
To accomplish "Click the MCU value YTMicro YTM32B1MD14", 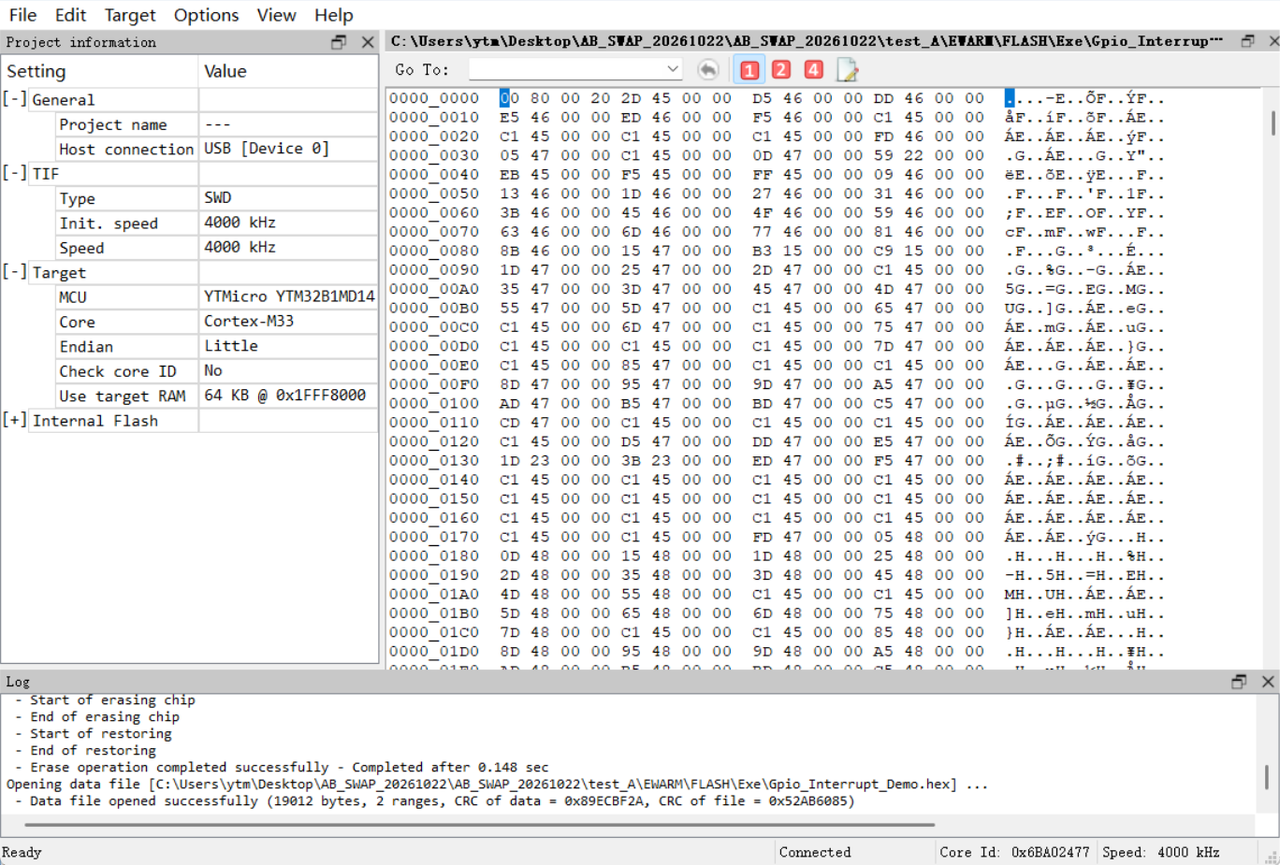I will [289, 297].
